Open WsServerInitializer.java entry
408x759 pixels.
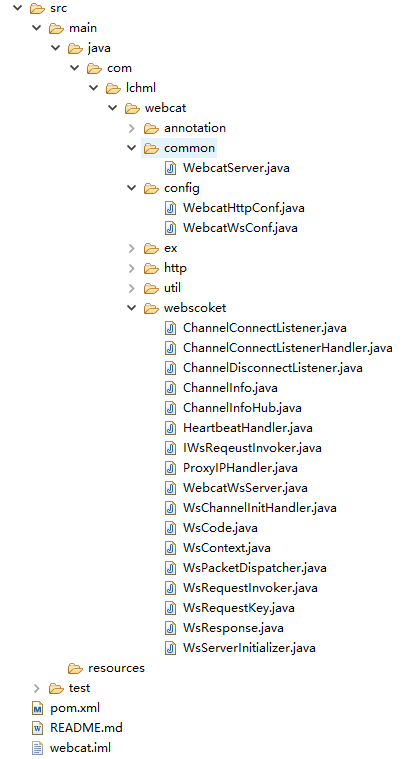point(249,648)
